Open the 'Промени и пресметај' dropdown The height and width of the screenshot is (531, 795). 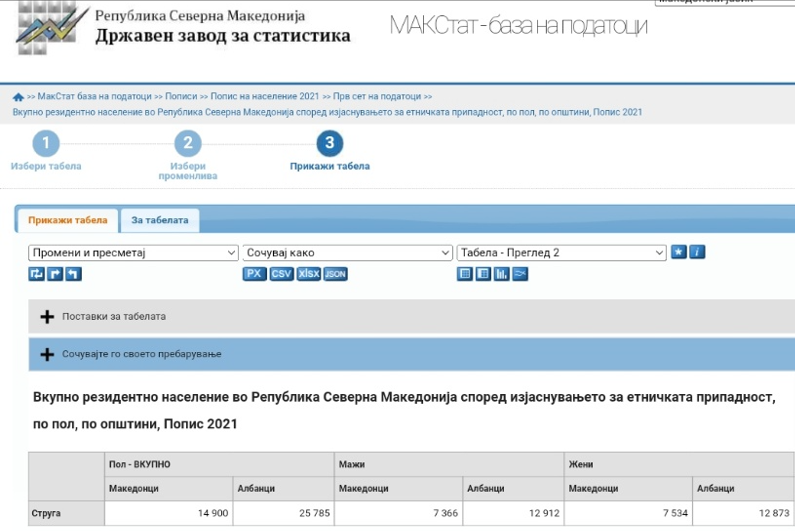133,253
